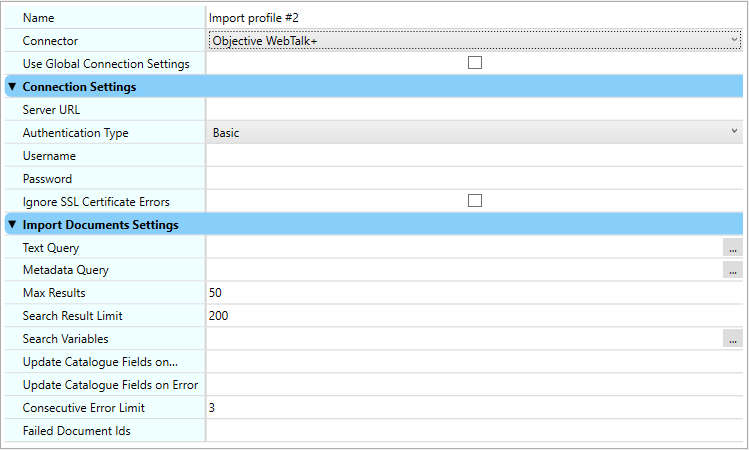Focus the Password input field

474,179
